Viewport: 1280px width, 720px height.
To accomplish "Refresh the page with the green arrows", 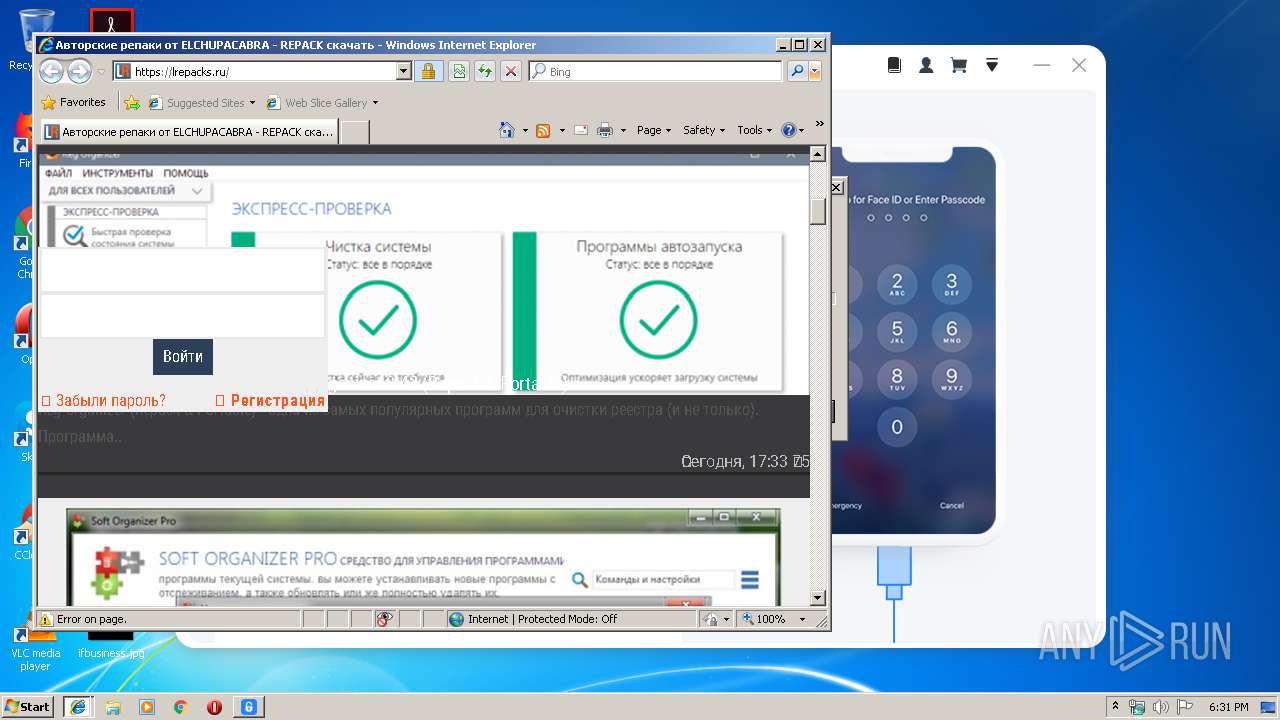I will click(484, 71).
